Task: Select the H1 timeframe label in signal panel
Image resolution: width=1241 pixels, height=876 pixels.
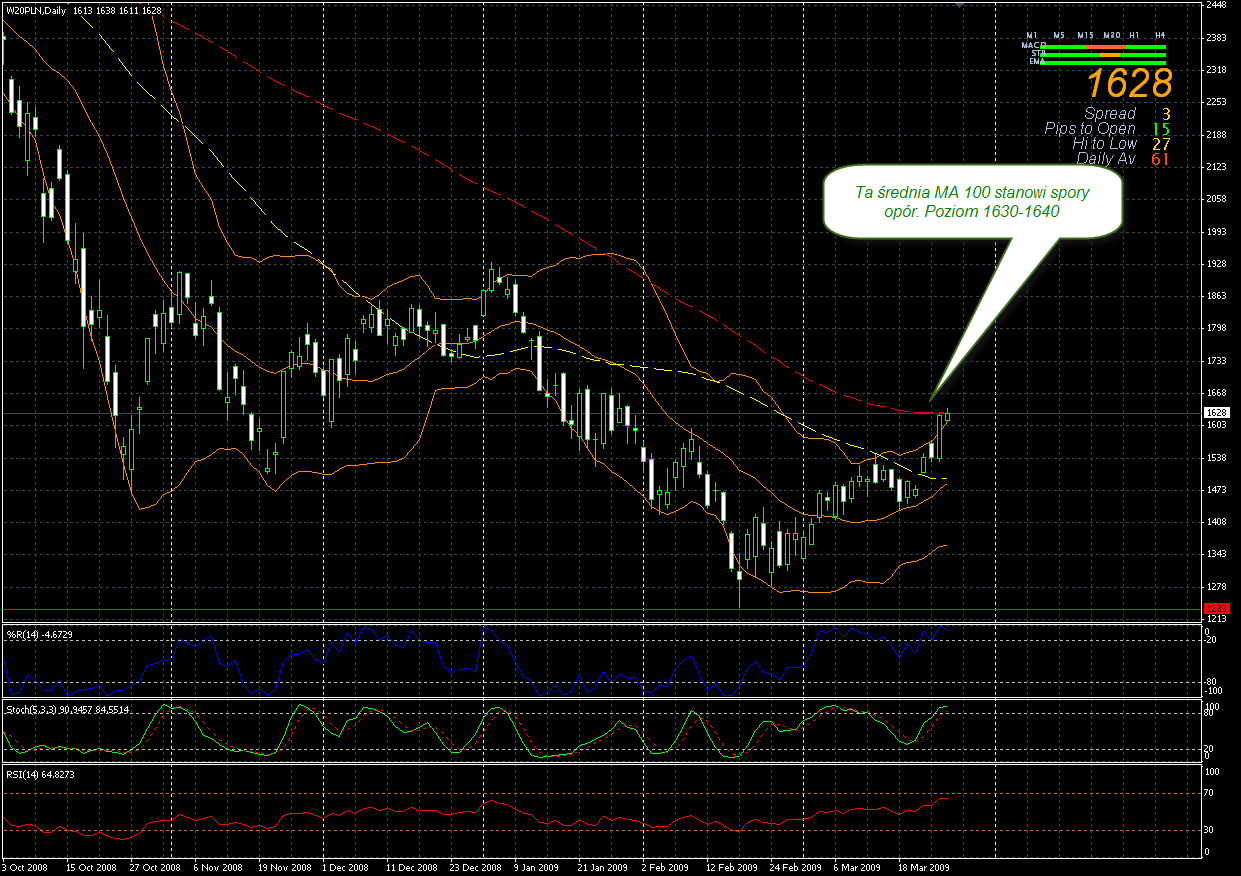Action: pos(1134,36)
